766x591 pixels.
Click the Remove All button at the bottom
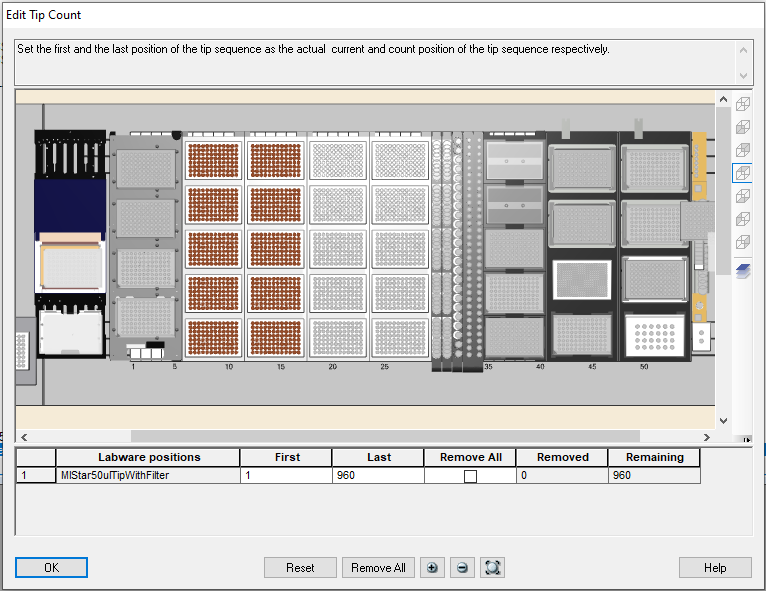coord(378,568)
